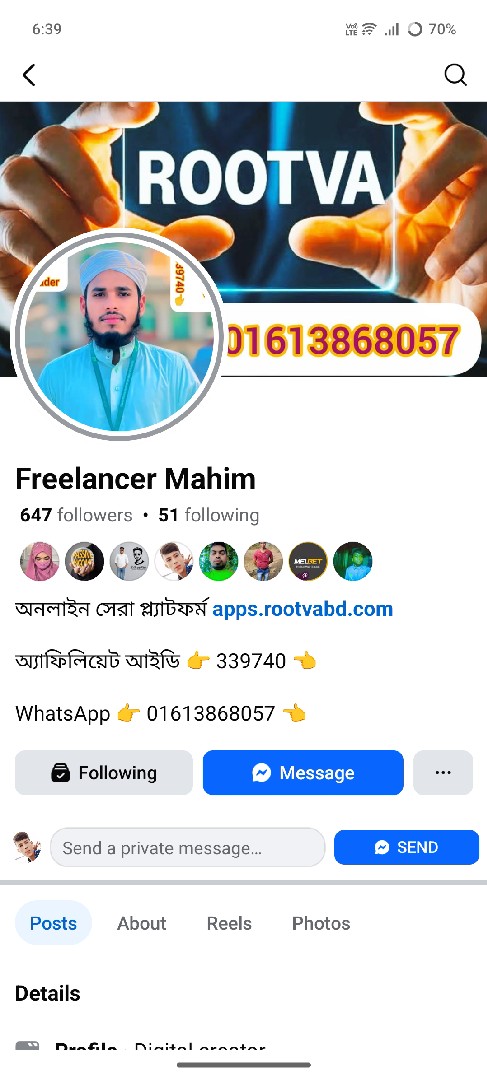Screen dimensions: 487x1080
Task: Tap the blue SEND button
Action: (406, 847)
